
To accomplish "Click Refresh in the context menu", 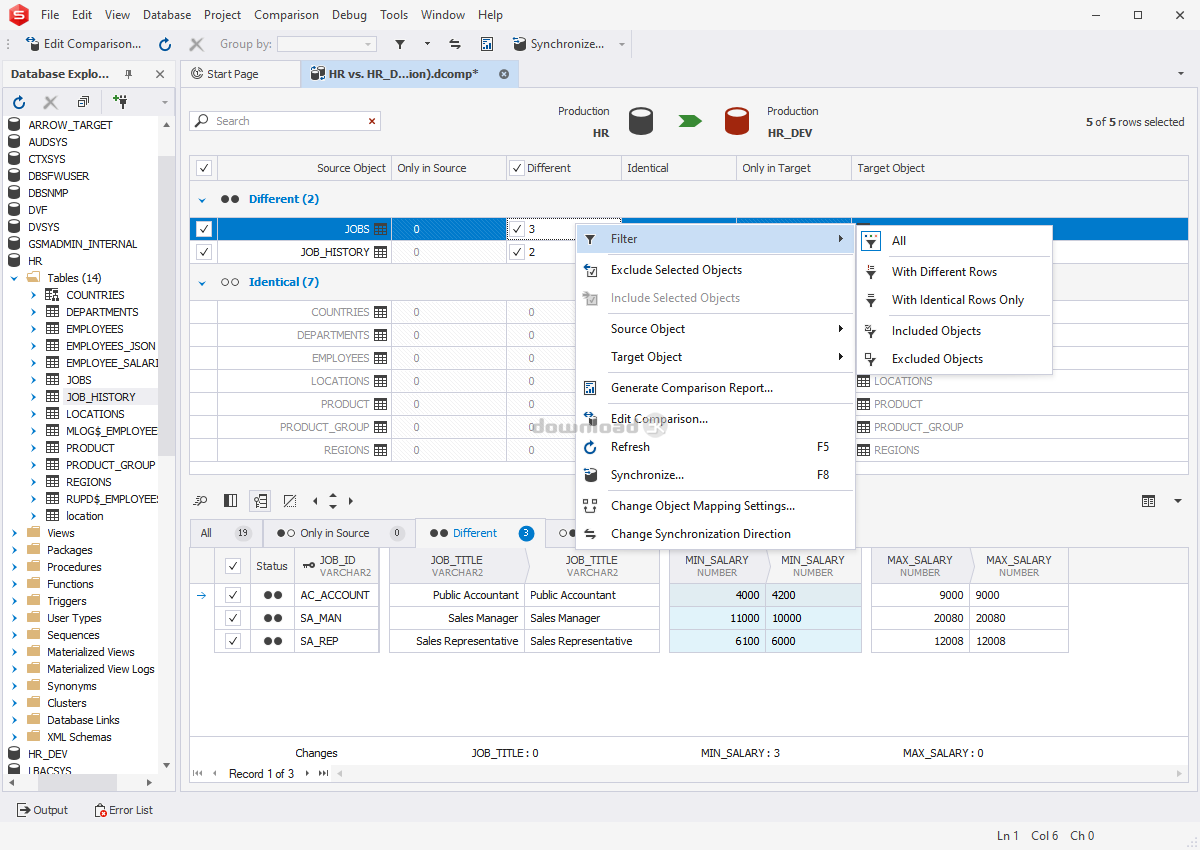I will point(715,447).
